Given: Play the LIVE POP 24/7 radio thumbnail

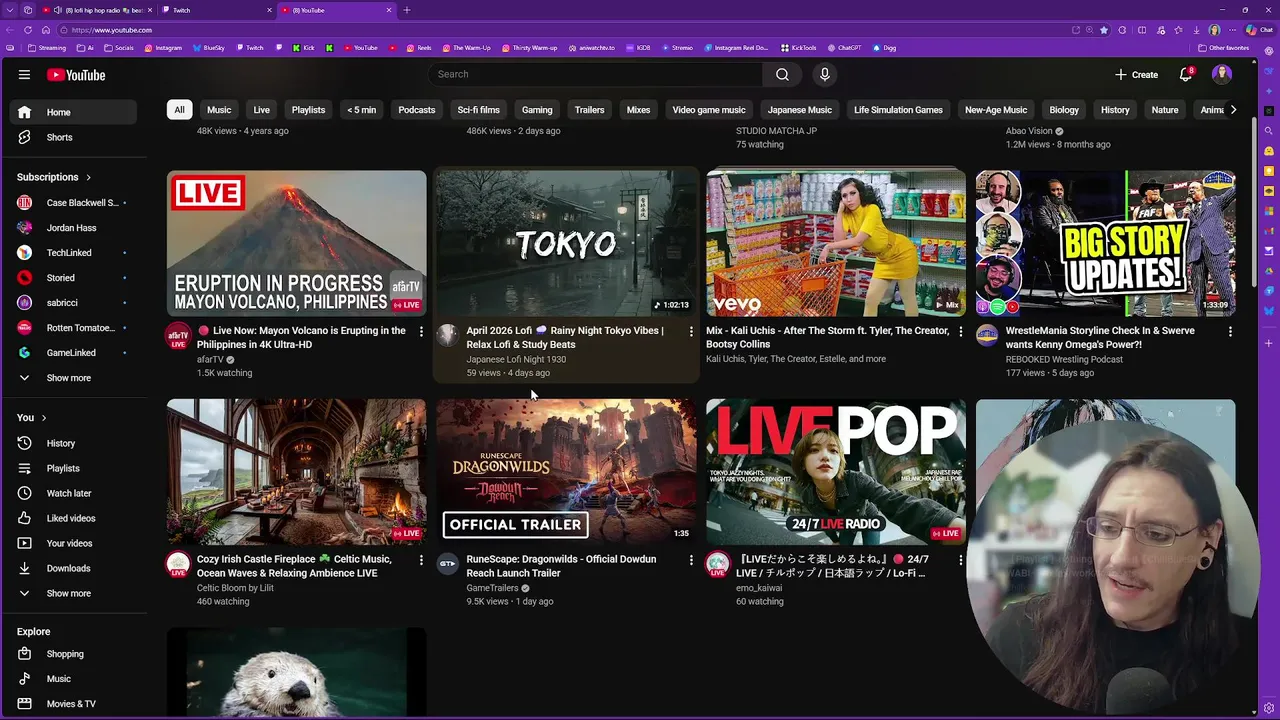Looking at the screenshot, I should coord(836,472).
